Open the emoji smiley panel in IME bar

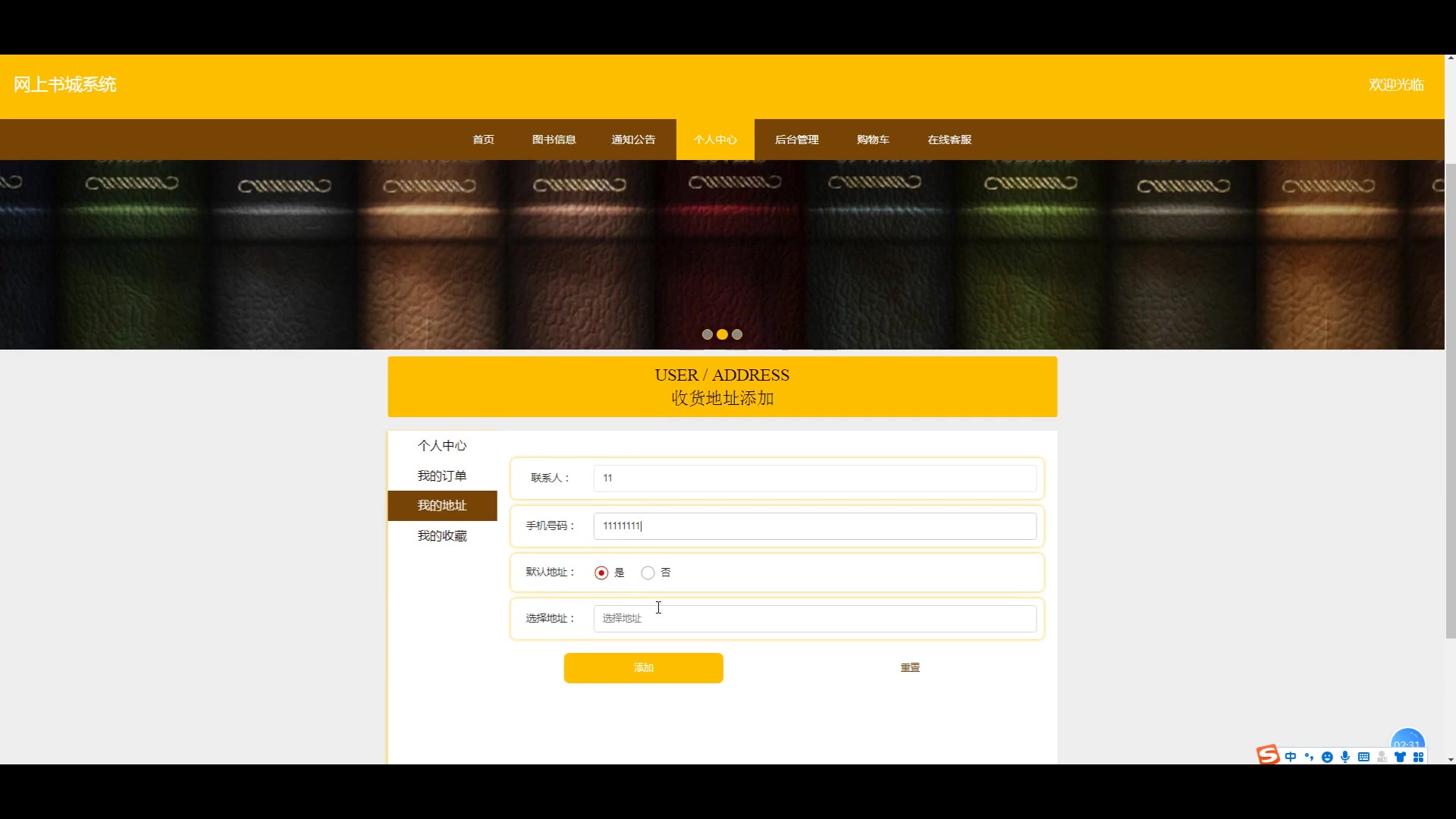[1327, 757]
